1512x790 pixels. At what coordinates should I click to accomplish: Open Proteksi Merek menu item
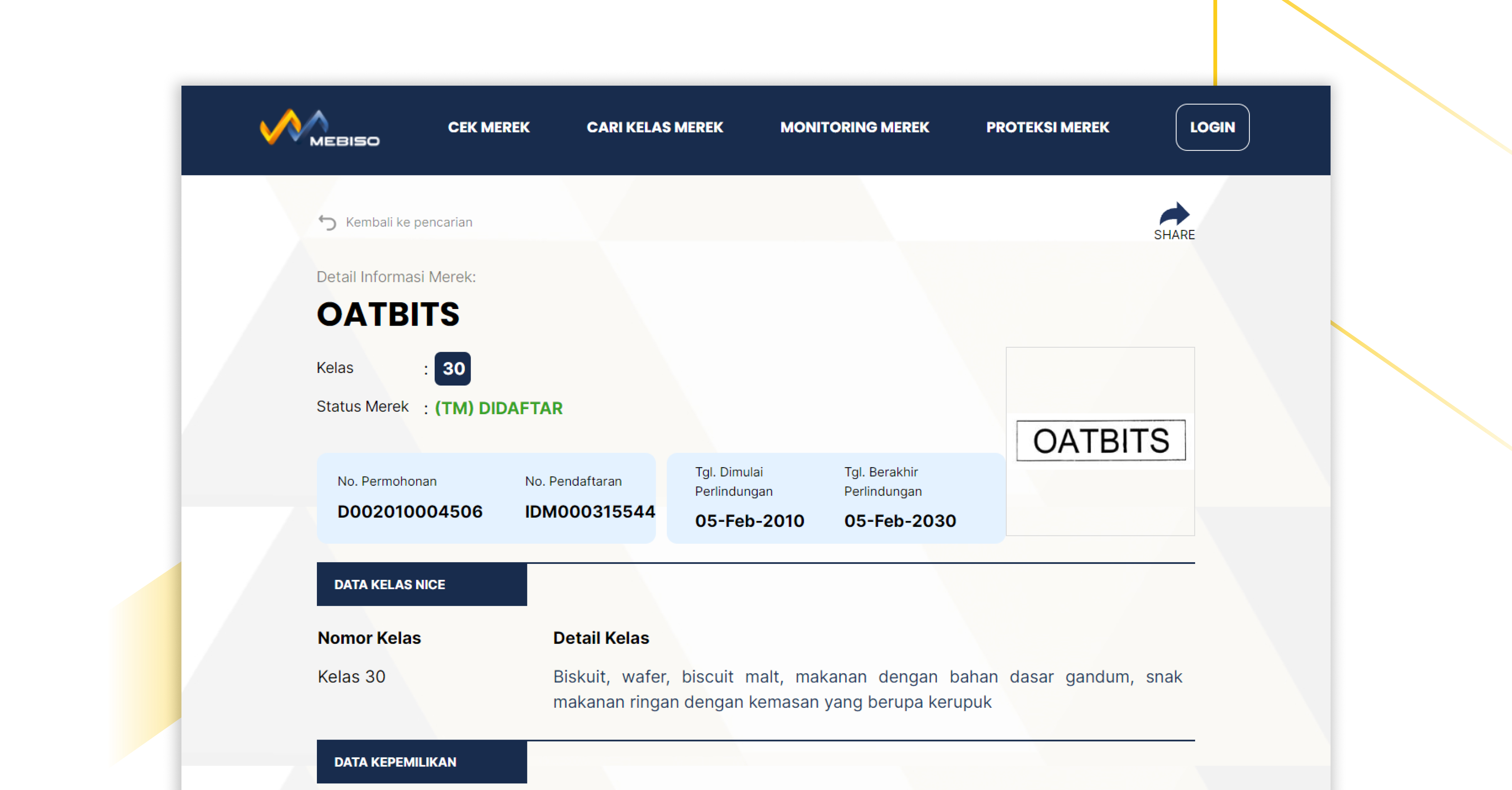(x=1047, y=127)
